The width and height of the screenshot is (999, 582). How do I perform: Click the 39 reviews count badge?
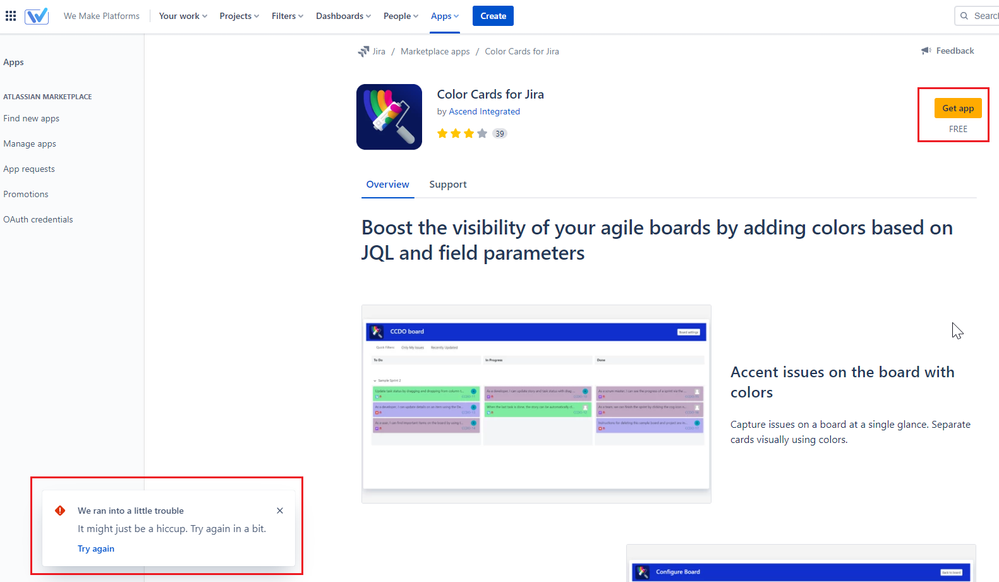coord(500,133)
